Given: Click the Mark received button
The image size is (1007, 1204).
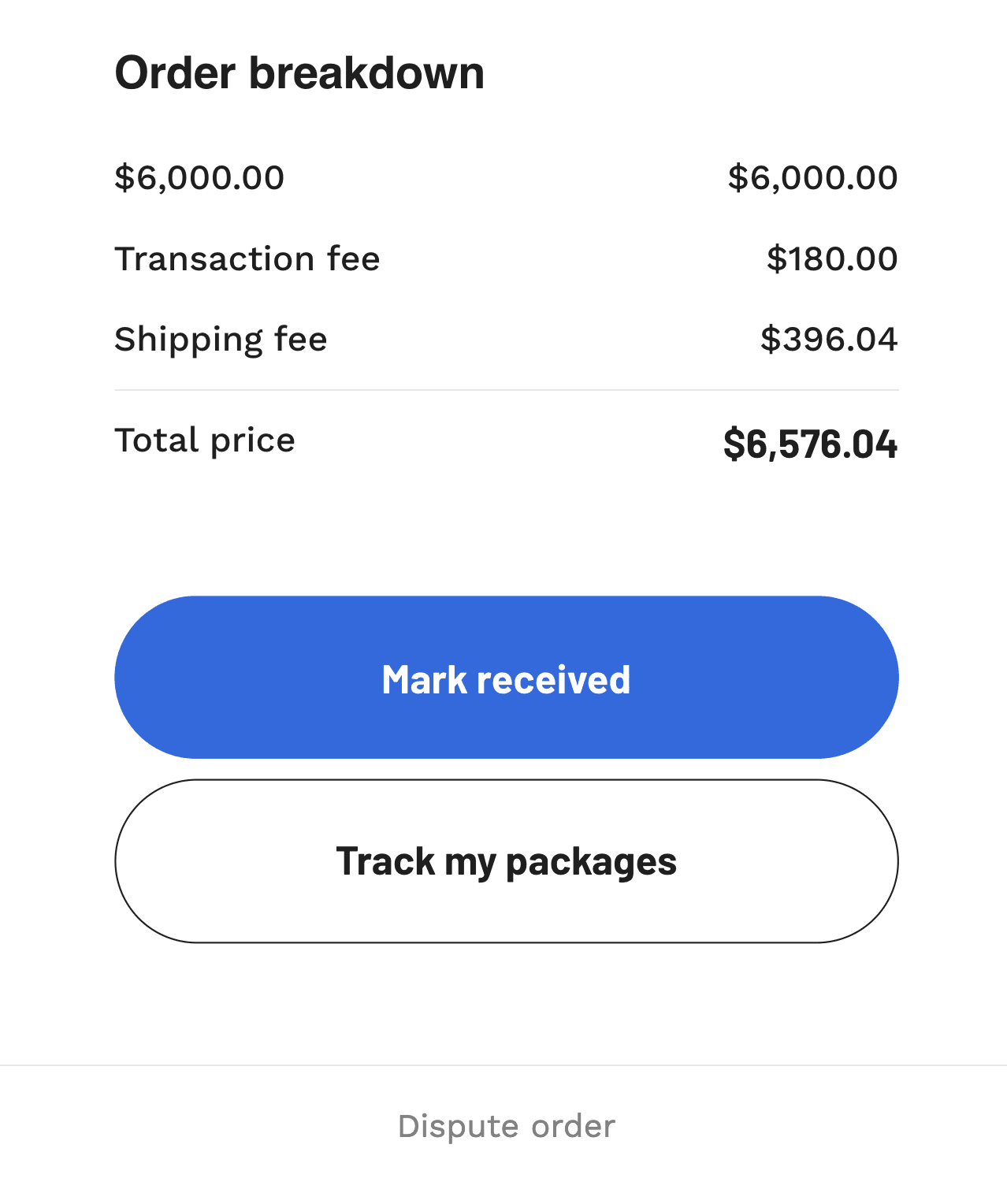Looking at the screenshot, I should [x=506, y=678].
